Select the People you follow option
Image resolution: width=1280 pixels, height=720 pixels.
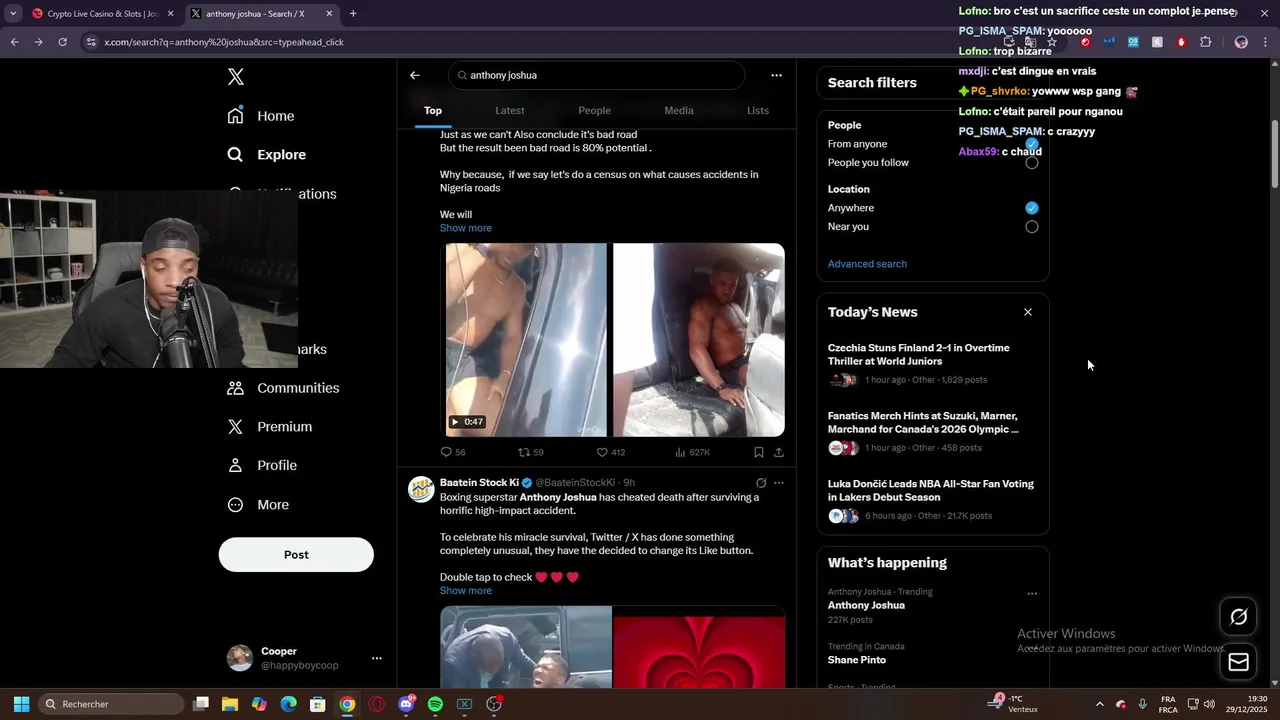click(x=1032, y=163)
